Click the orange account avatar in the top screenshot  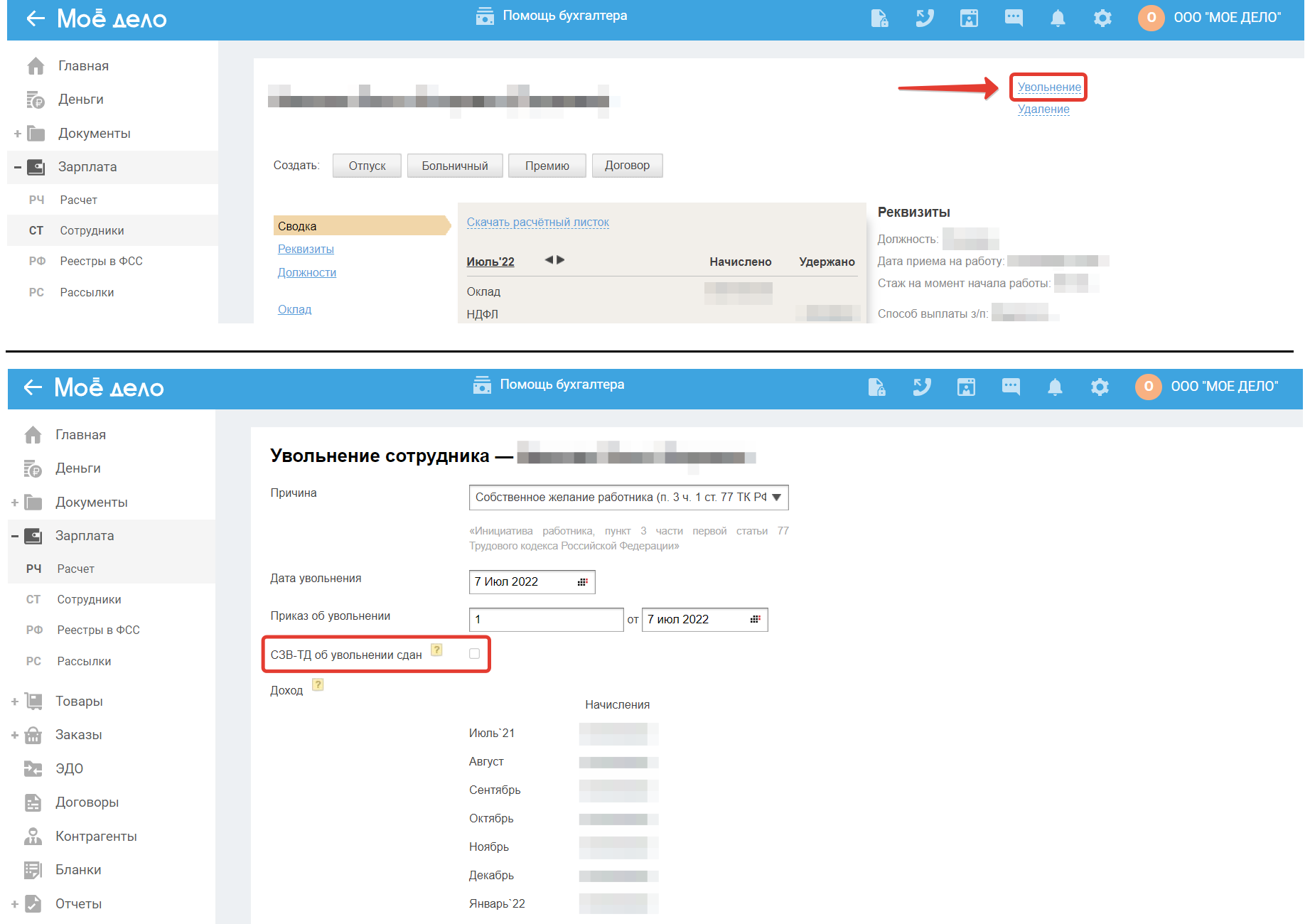1151,18
